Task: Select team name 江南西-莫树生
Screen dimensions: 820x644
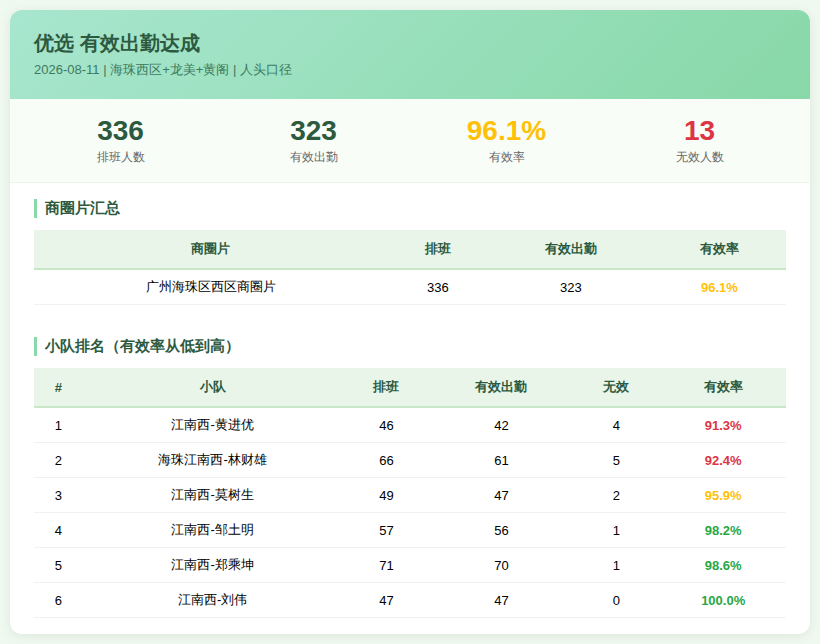Action: (x=212, y=495)
